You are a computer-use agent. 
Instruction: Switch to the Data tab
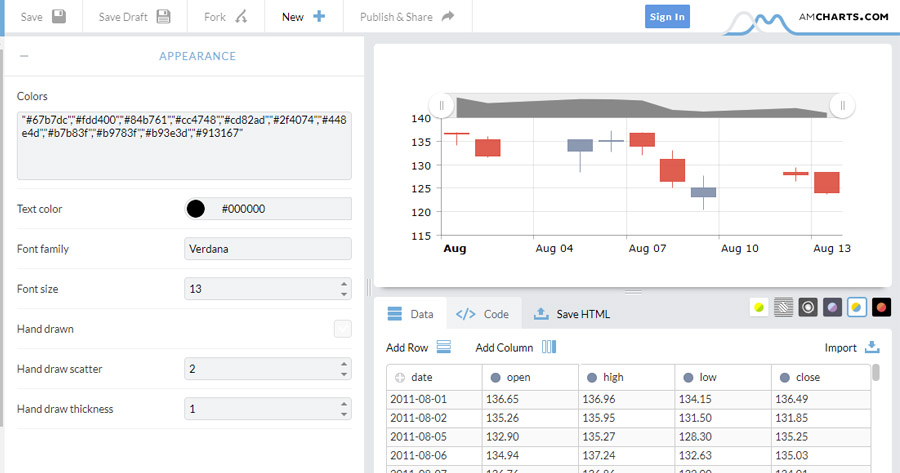click(x=410, y=314)
